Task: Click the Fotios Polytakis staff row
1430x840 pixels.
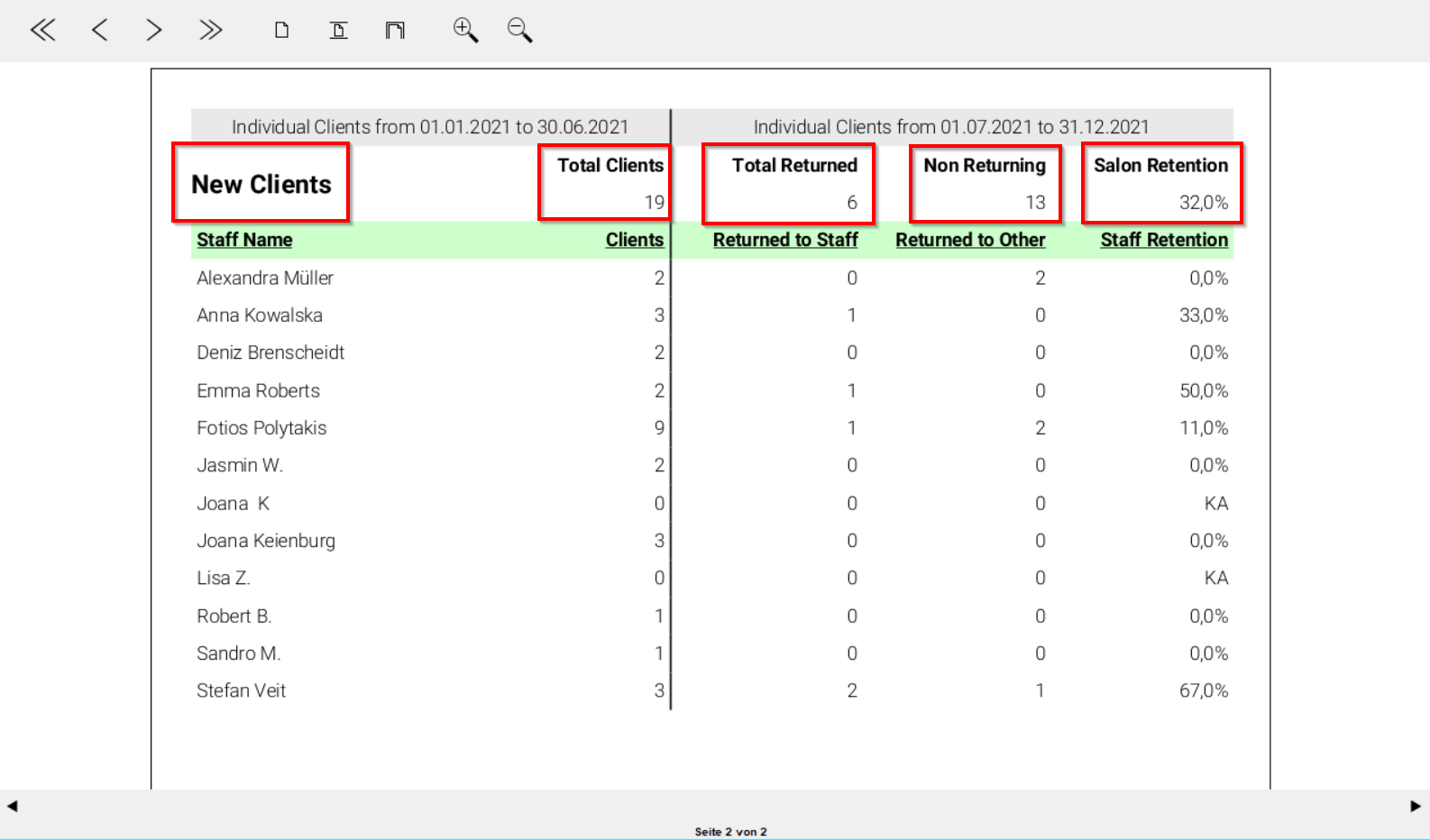Action: click(x=261, y=428)
